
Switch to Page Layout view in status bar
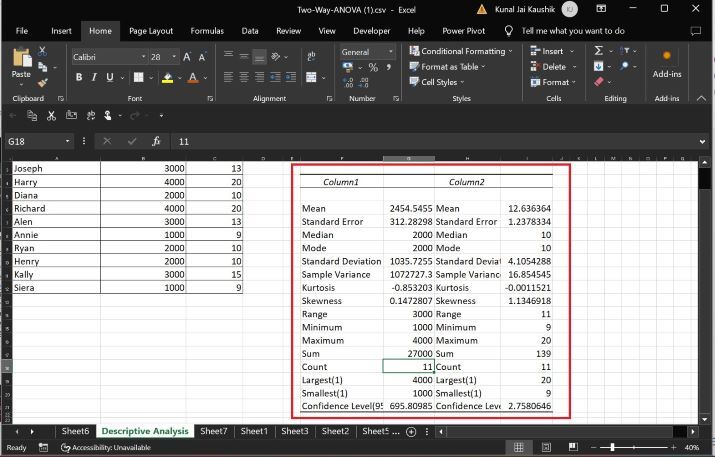[x=548, y=447]
